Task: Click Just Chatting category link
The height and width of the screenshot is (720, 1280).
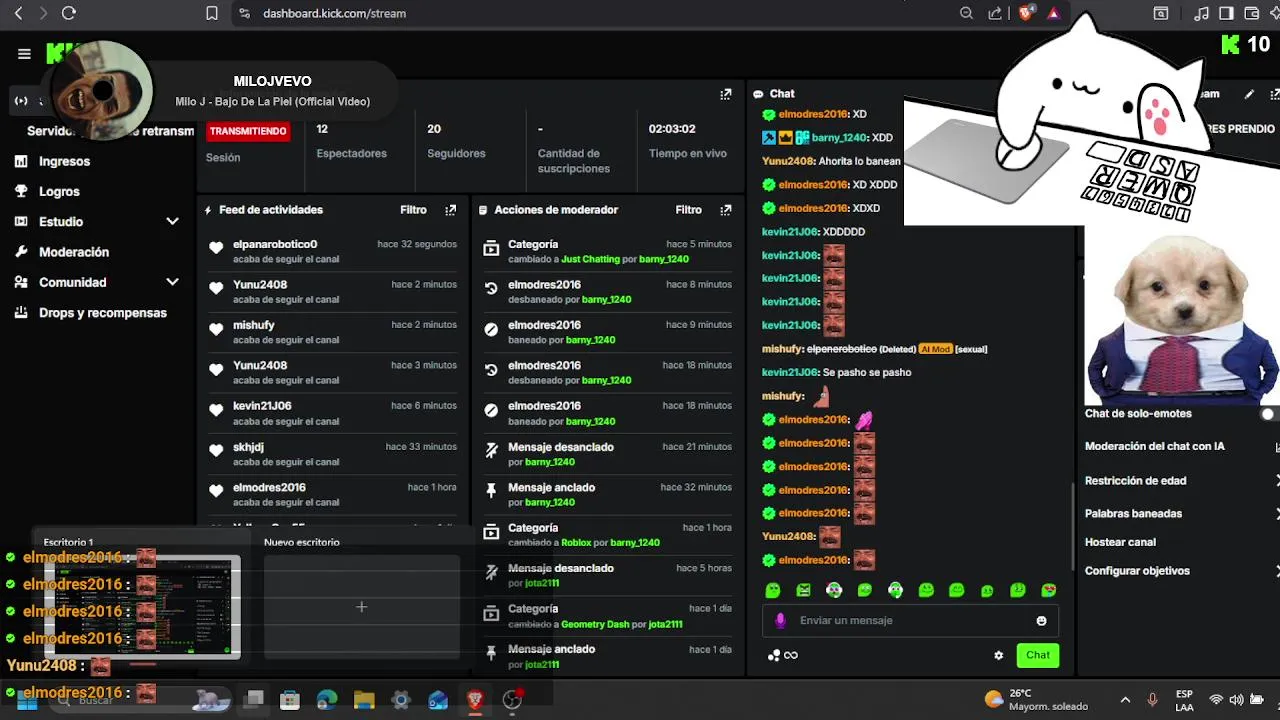Action: tap(591, 259)
